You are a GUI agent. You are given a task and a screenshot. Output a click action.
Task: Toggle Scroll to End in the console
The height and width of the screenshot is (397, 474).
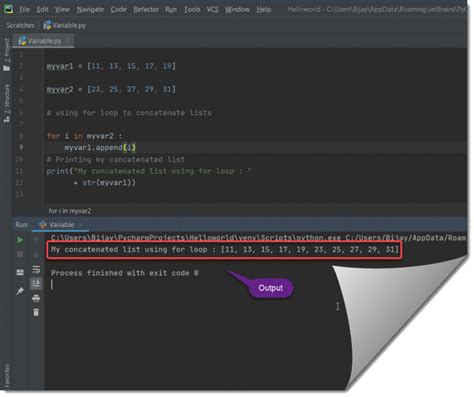[x=36, y=284]
